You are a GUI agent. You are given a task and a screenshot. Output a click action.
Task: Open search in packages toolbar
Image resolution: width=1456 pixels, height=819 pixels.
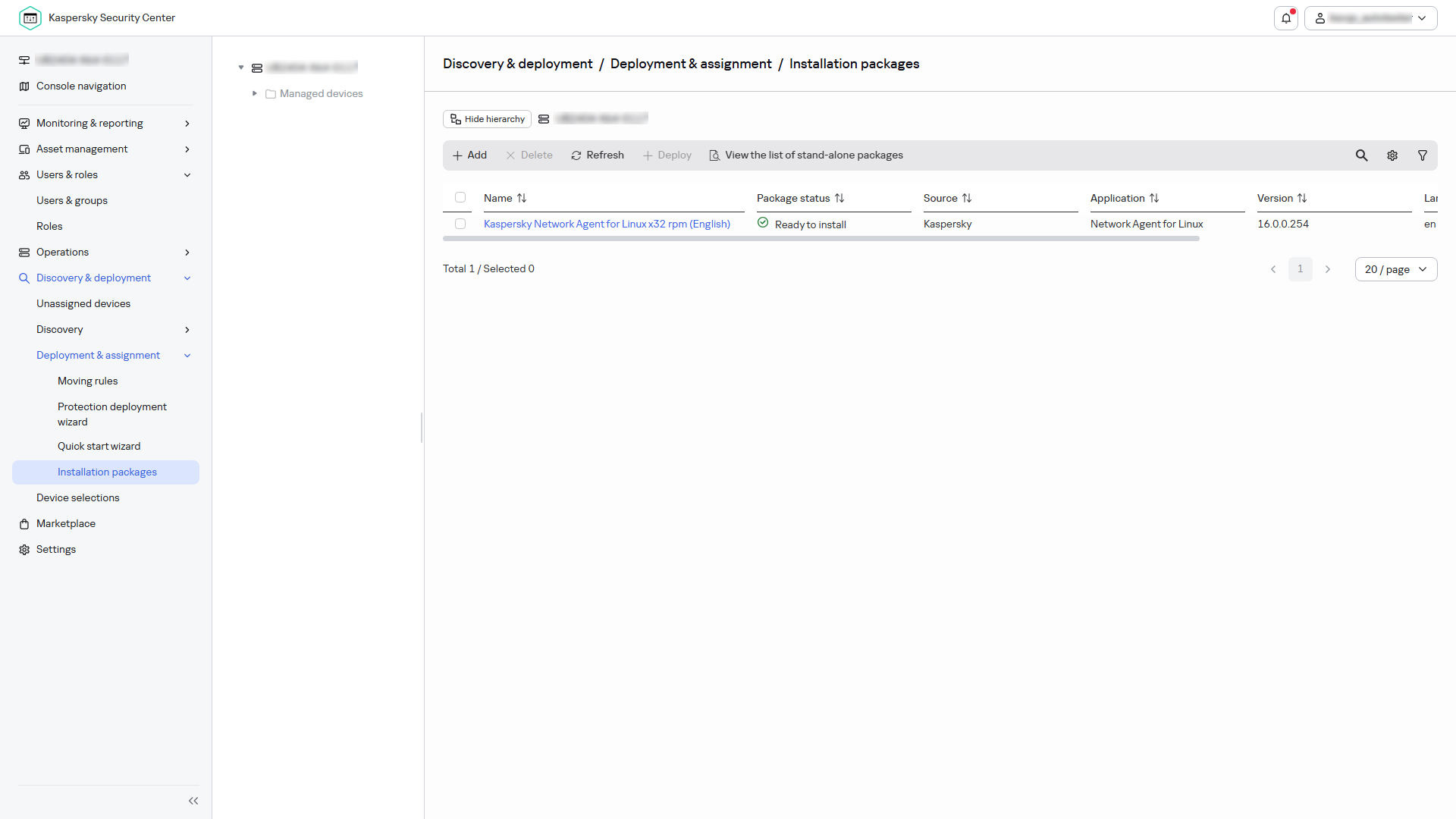(x=1362, y=155)
